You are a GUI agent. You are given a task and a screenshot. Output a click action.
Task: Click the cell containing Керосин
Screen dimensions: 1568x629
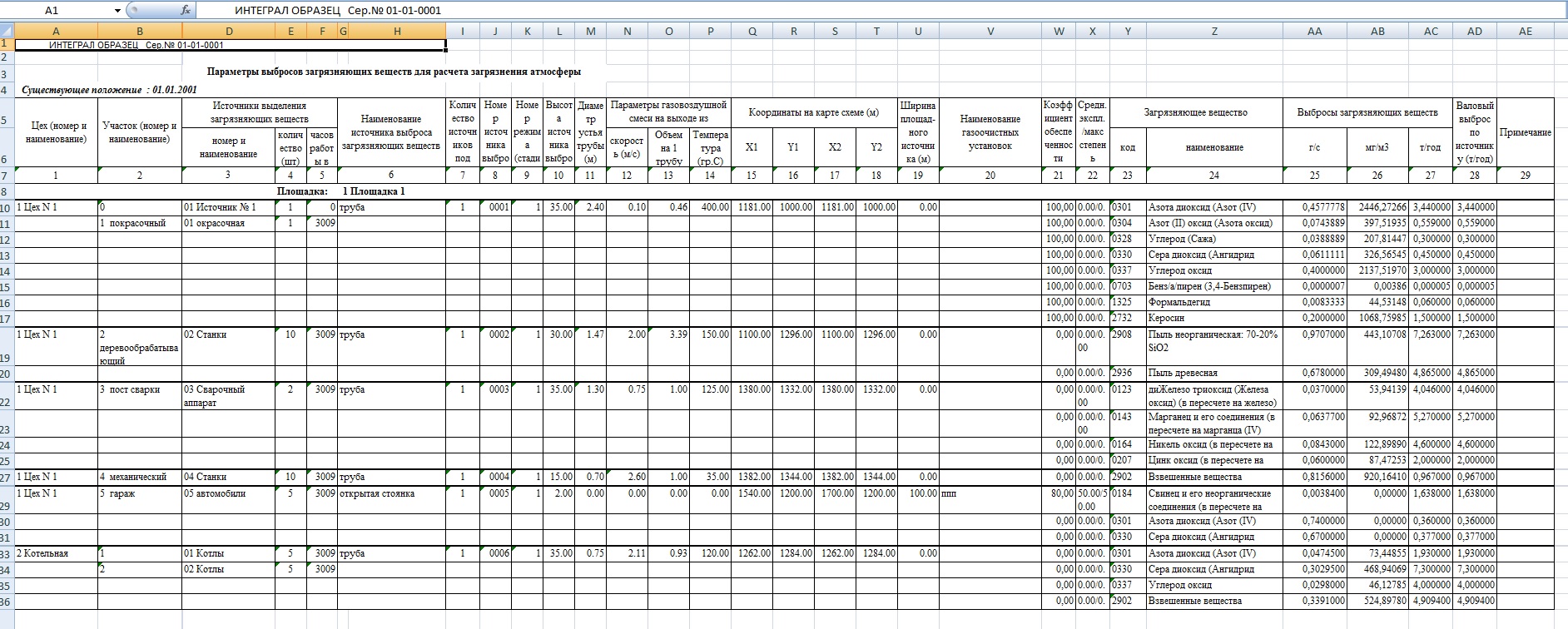(1213, 318)
